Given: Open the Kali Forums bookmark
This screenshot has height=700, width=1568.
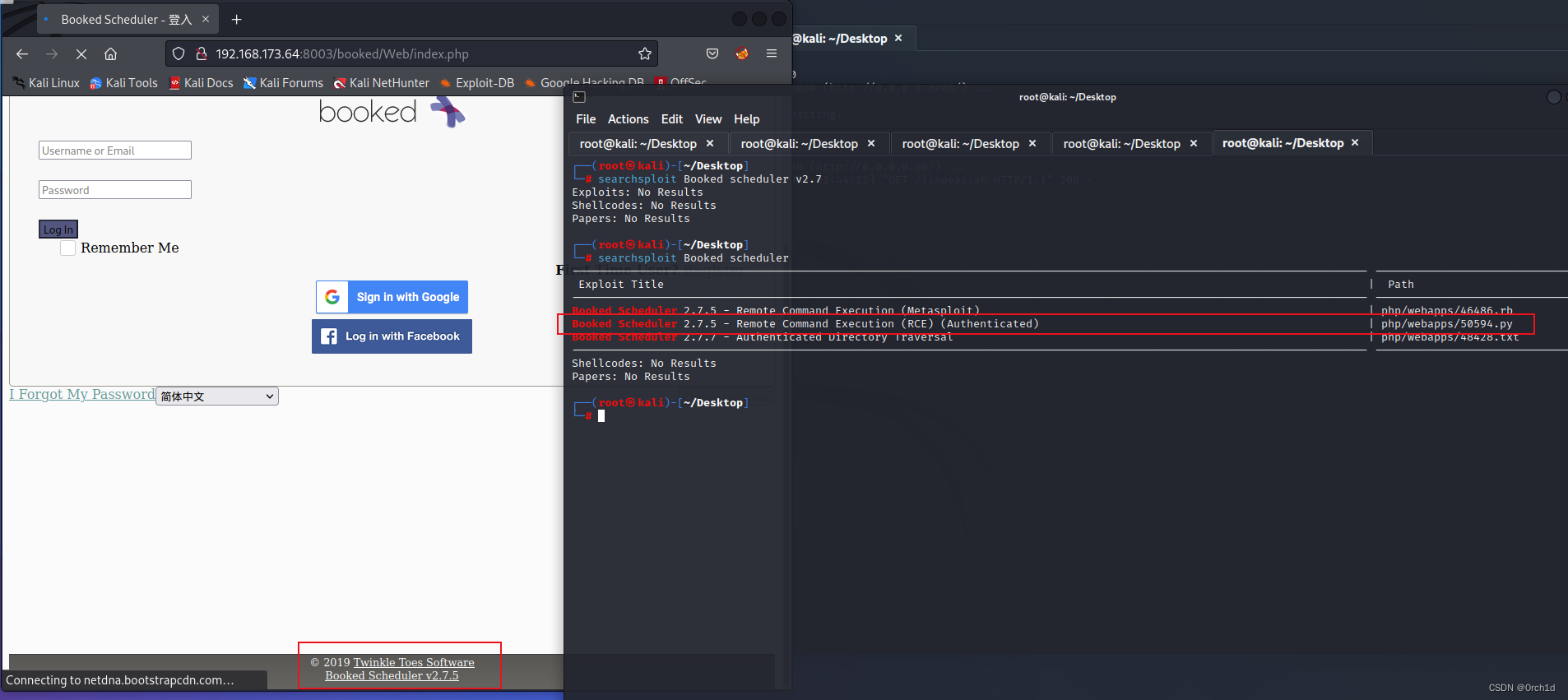Looking at the screenshot, I should pos(283,83).
